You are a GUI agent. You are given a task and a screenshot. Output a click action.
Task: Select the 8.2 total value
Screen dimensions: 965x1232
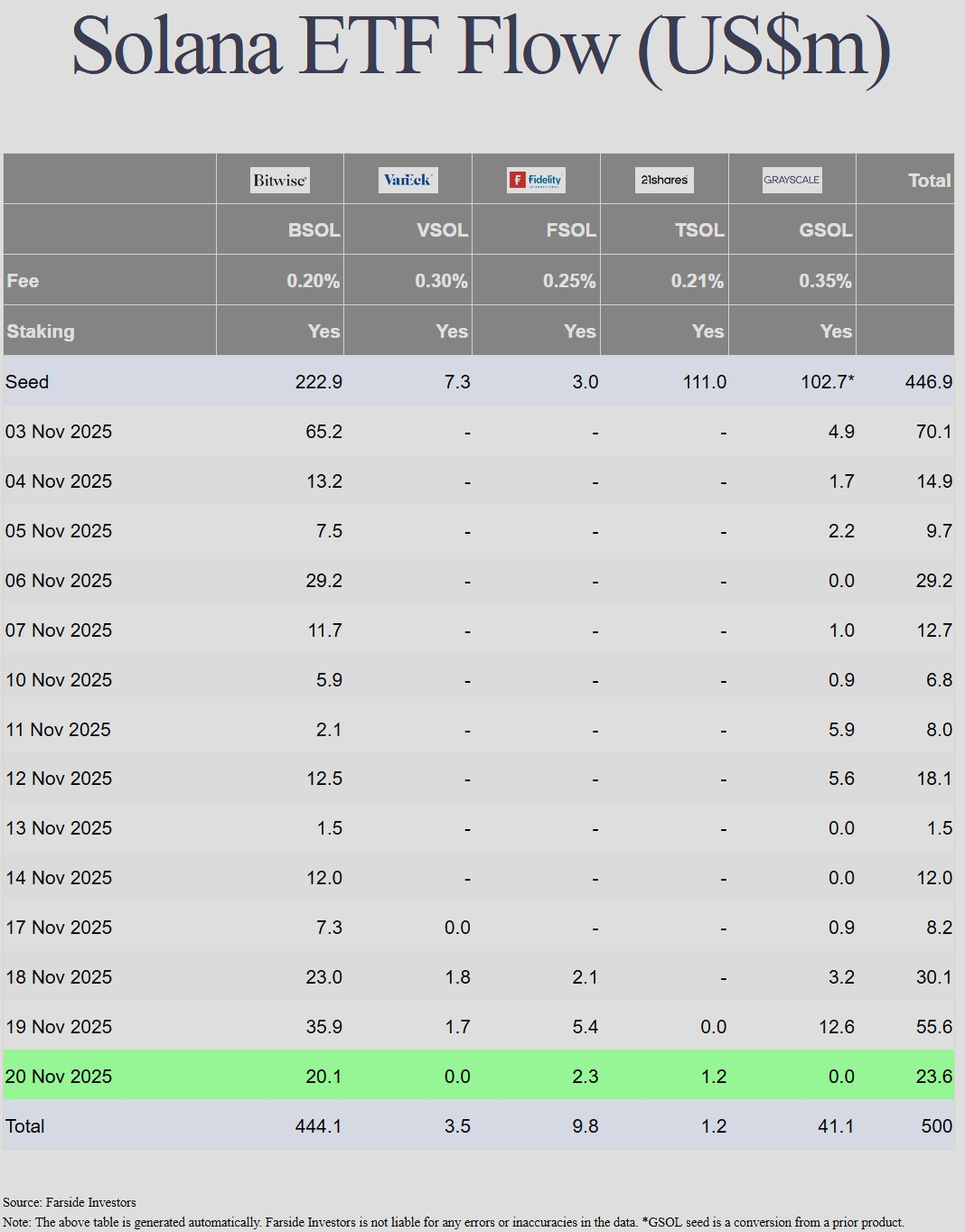click(x=940, y=928)
